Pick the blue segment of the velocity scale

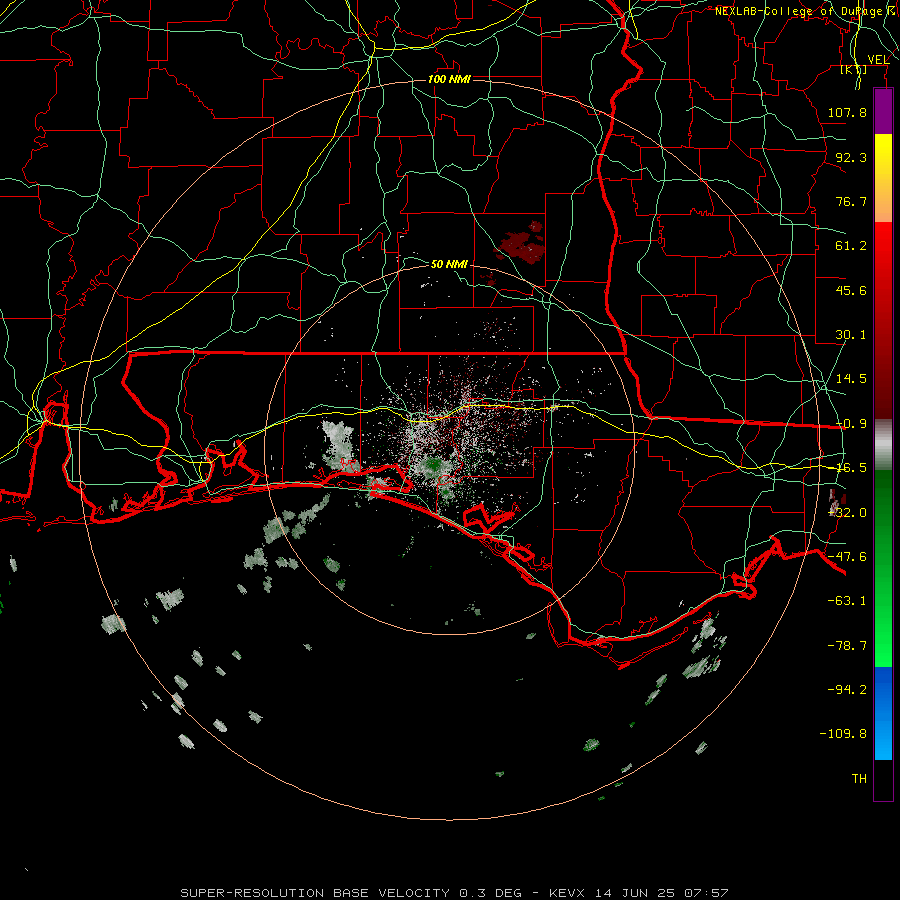click(x=883, y=713)
